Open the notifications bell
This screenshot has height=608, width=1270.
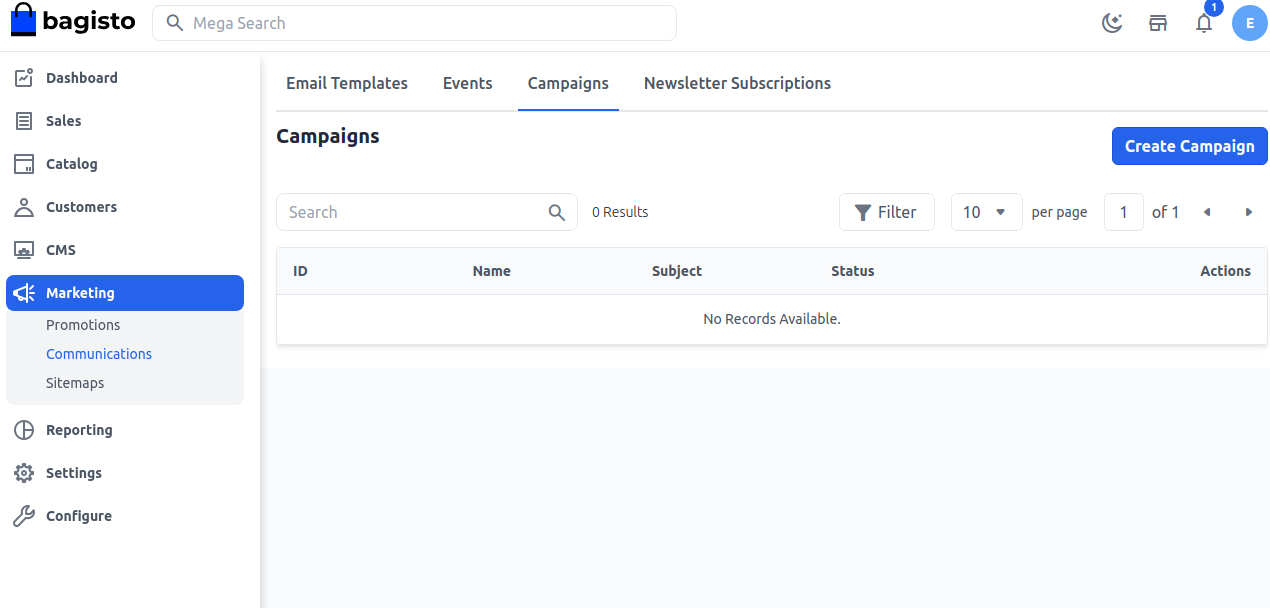1204,23
